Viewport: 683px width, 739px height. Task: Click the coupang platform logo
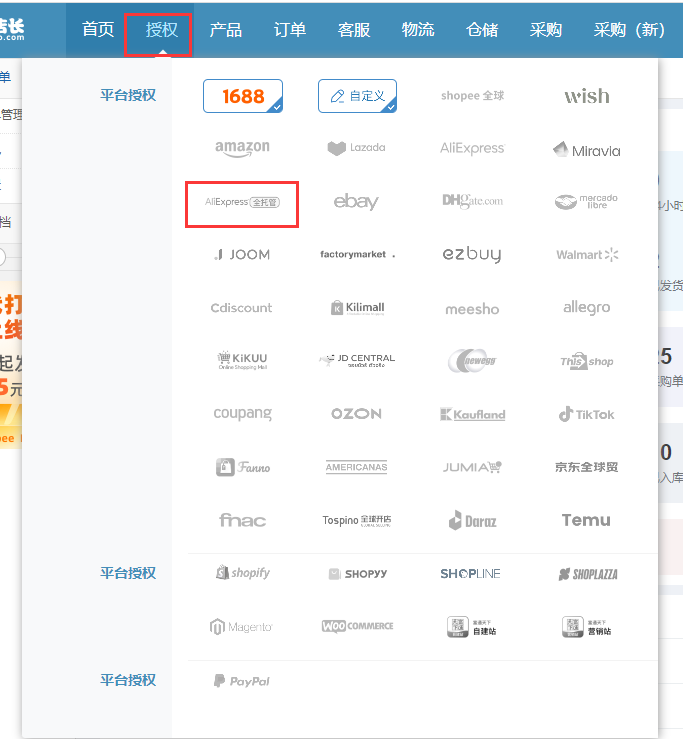point(242,414)
